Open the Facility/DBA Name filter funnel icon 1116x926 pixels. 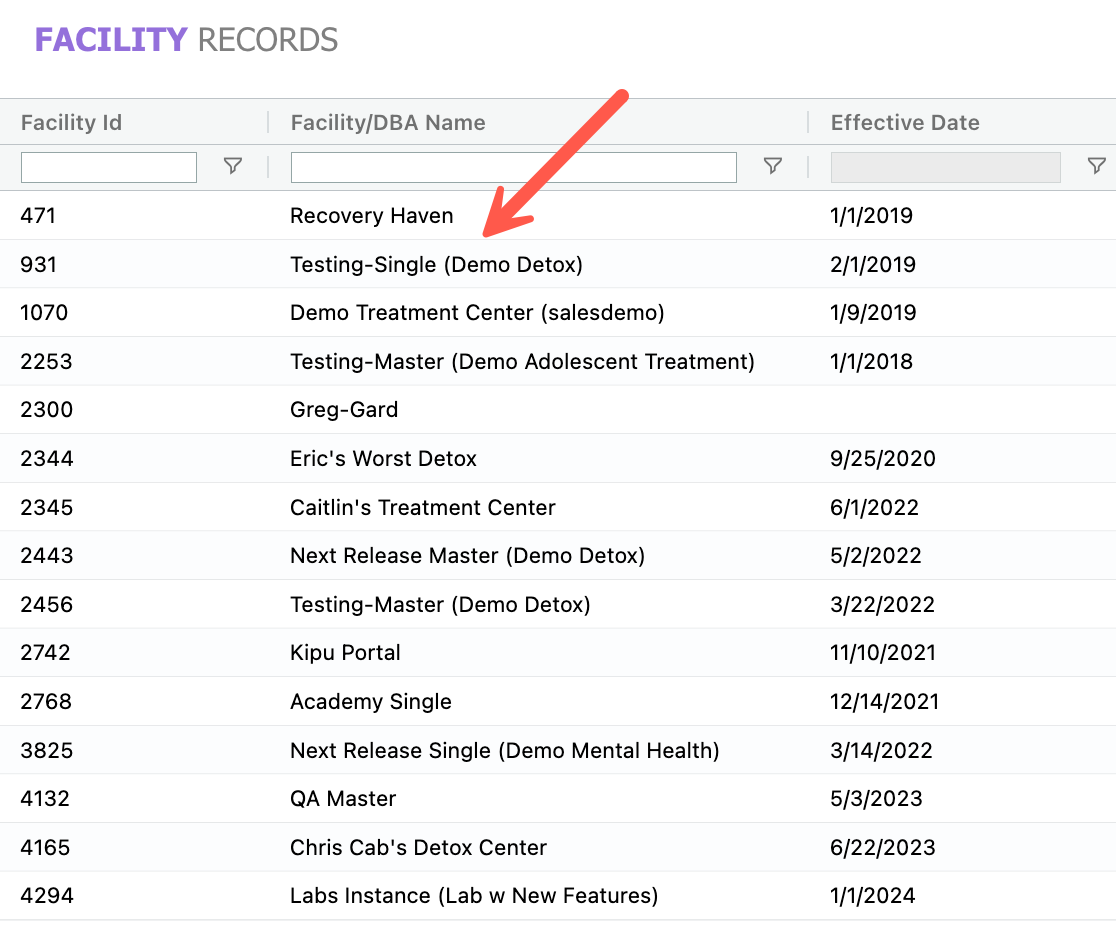coord(772,167)
